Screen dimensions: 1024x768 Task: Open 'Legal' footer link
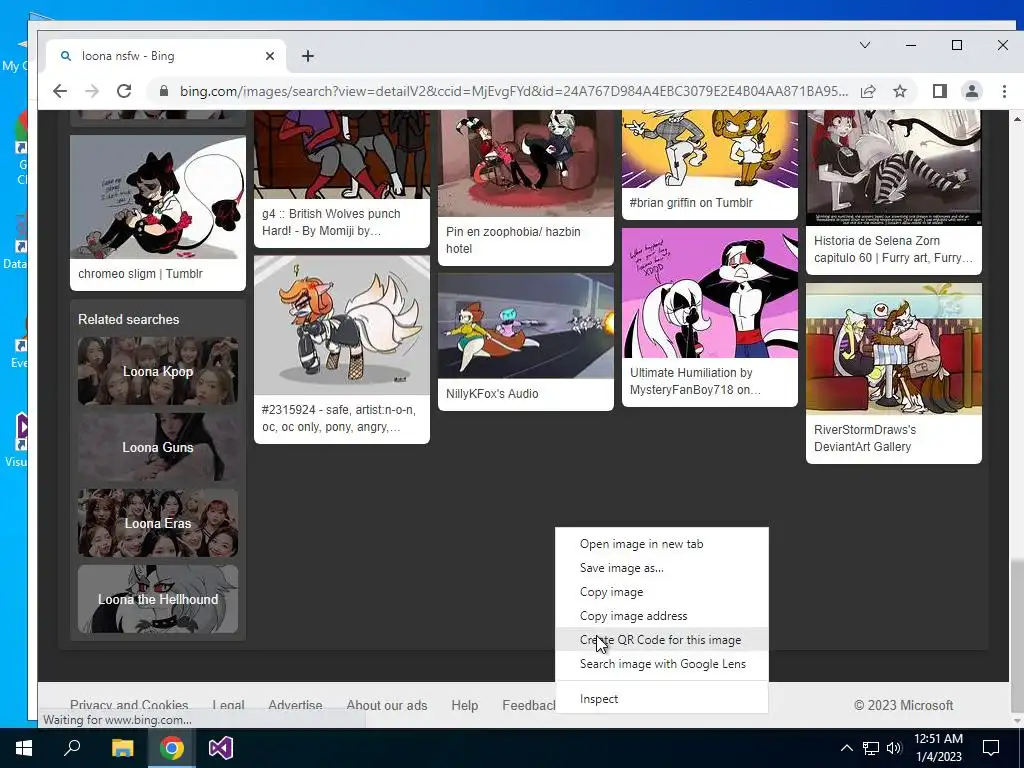229,705
